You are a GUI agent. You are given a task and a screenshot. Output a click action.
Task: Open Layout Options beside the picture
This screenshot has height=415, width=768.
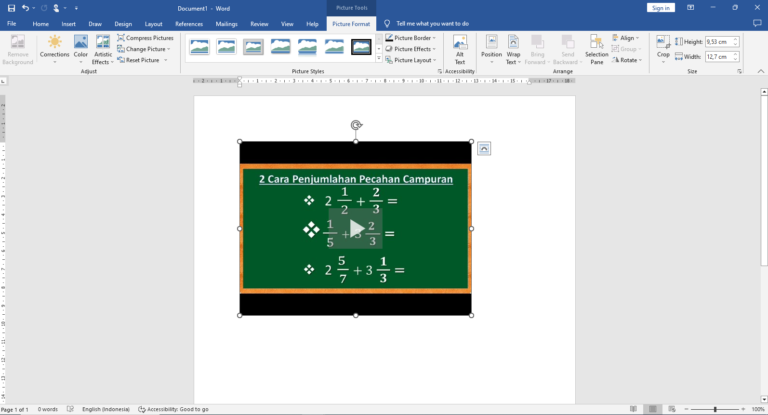pyautogui.click(x=484, y=149)
